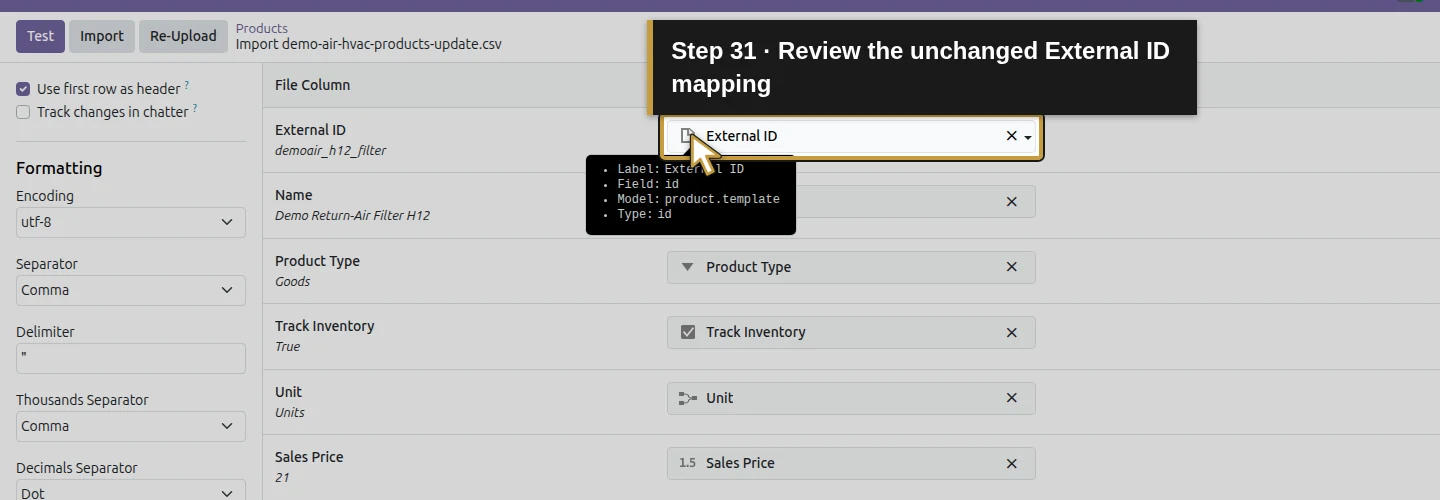The image size is (1440, 500).
Task: Clear the Sales Price field mapping
Action: pos(1011,464)
